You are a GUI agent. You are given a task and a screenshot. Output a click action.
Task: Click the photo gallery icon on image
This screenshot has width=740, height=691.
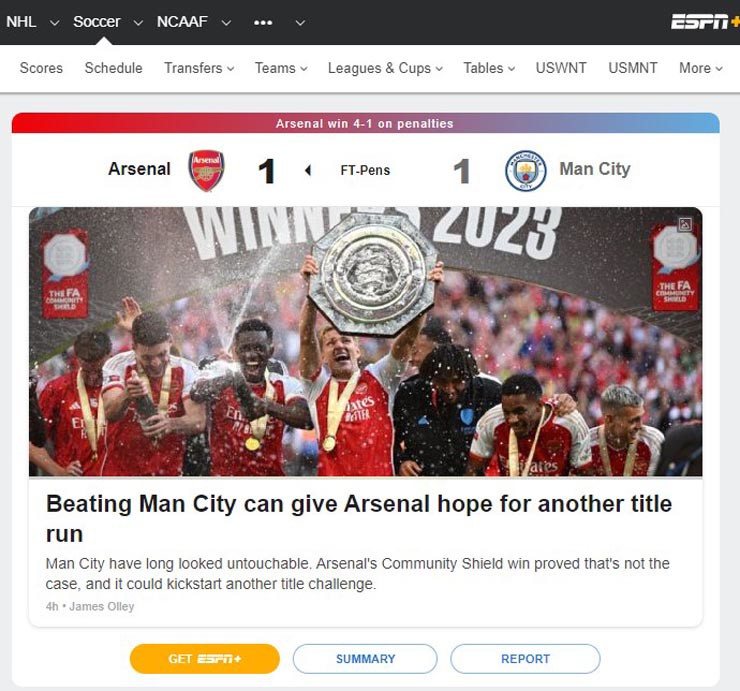tap(685, 224)
